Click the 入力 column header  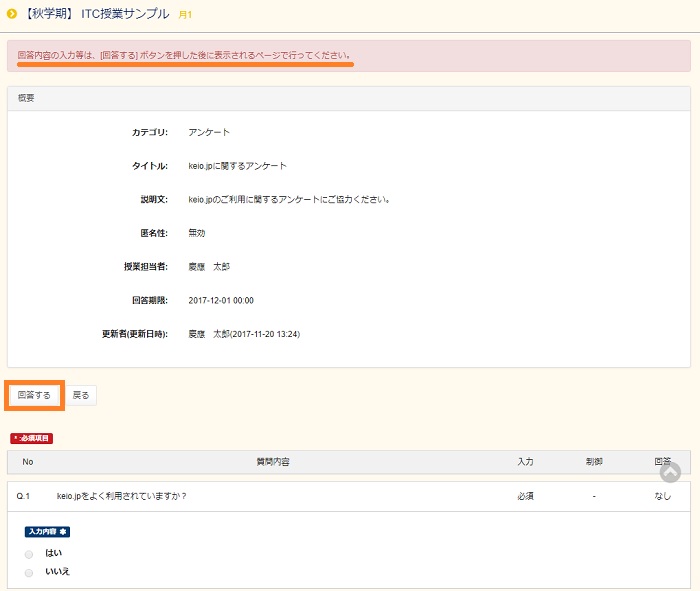(x=525, y=462)
